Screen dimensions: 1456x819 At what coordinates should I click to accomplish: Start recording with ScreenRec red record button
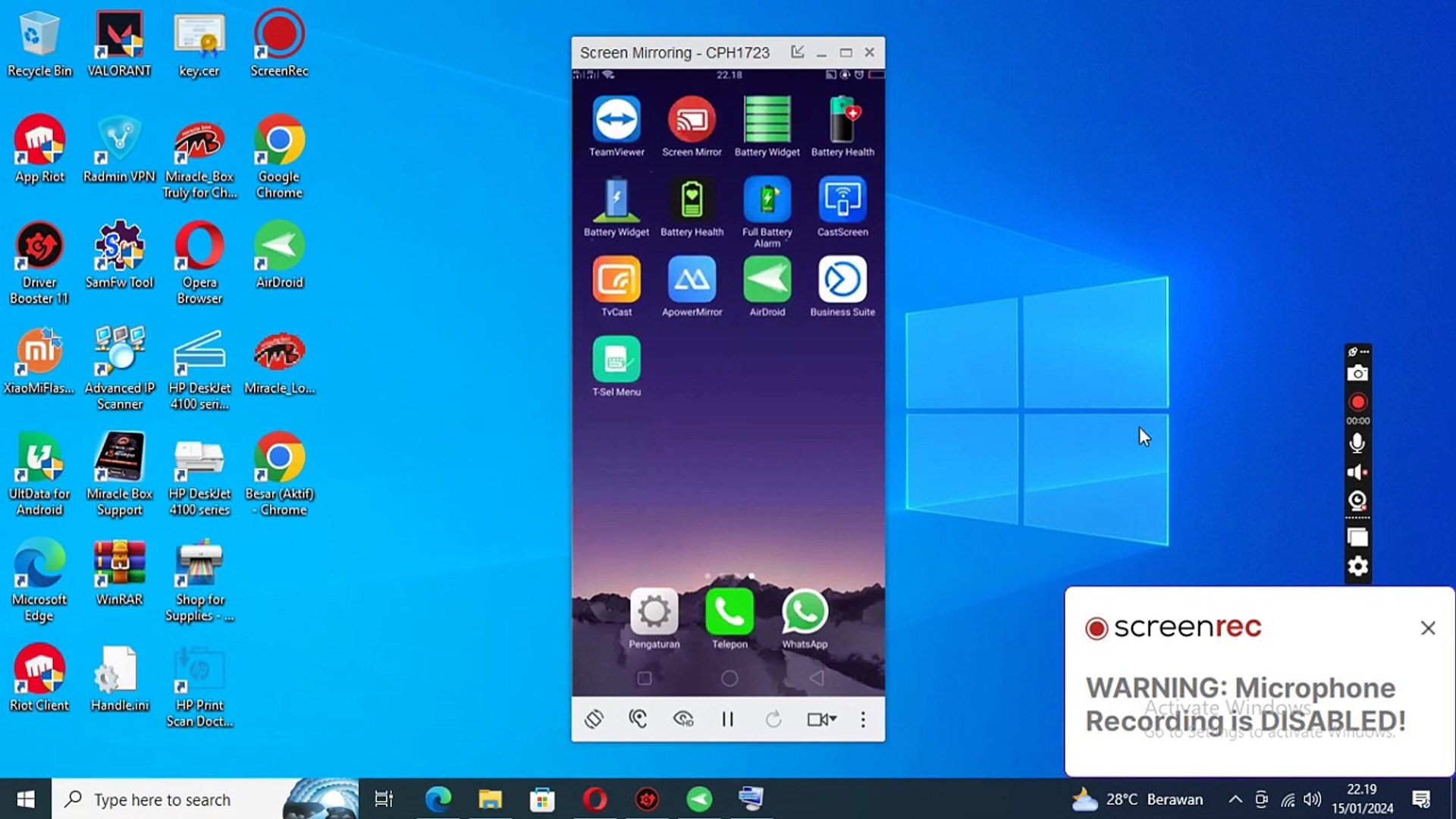click(x=1357, y=402)
